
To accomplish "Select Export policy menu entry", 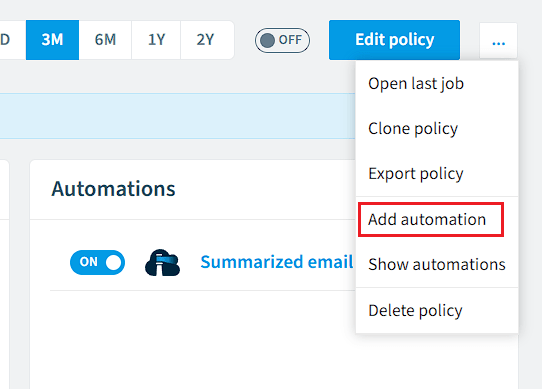I will (x=437, y=174).
